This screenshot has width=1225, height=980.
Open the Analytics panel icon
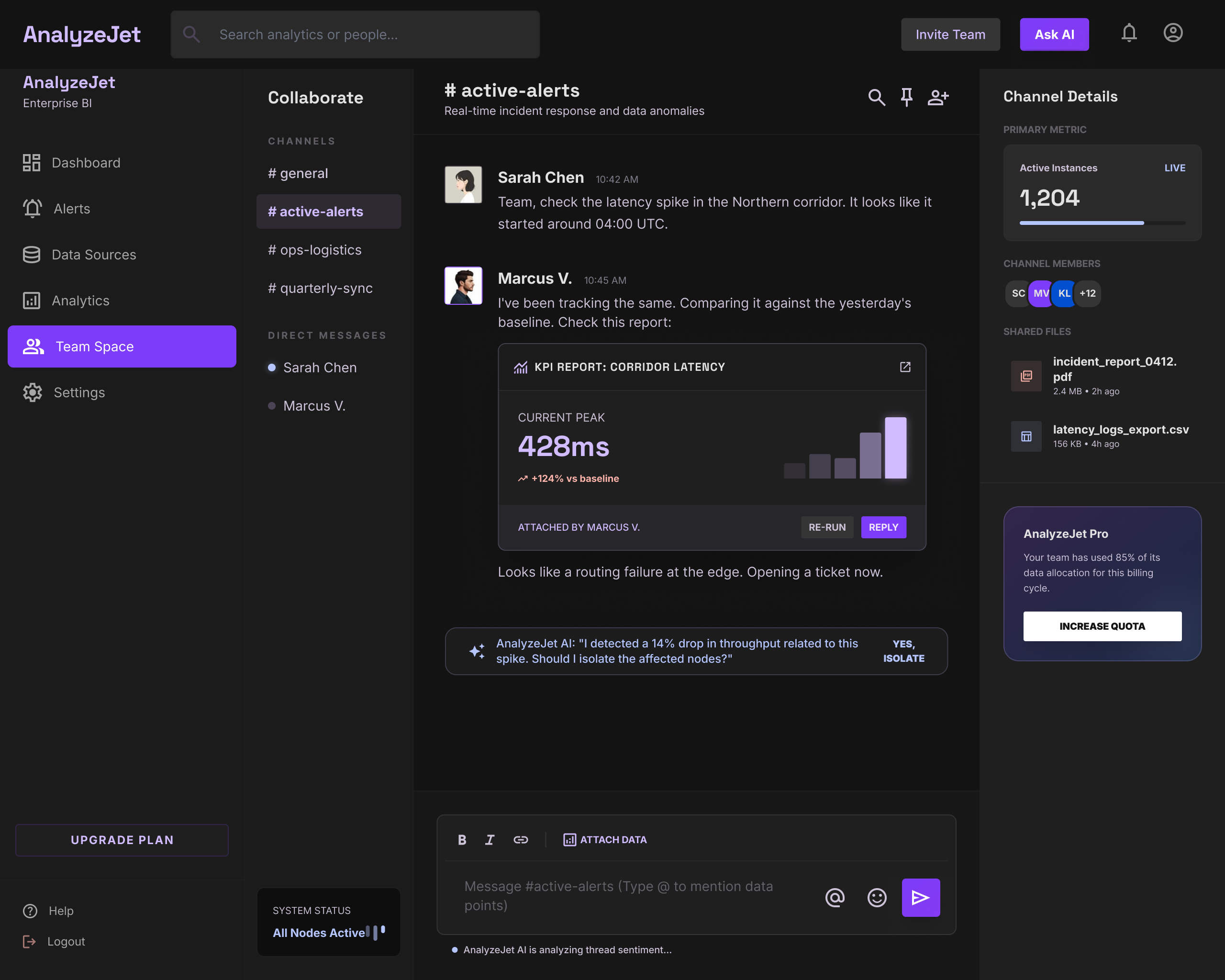[32, 301]
